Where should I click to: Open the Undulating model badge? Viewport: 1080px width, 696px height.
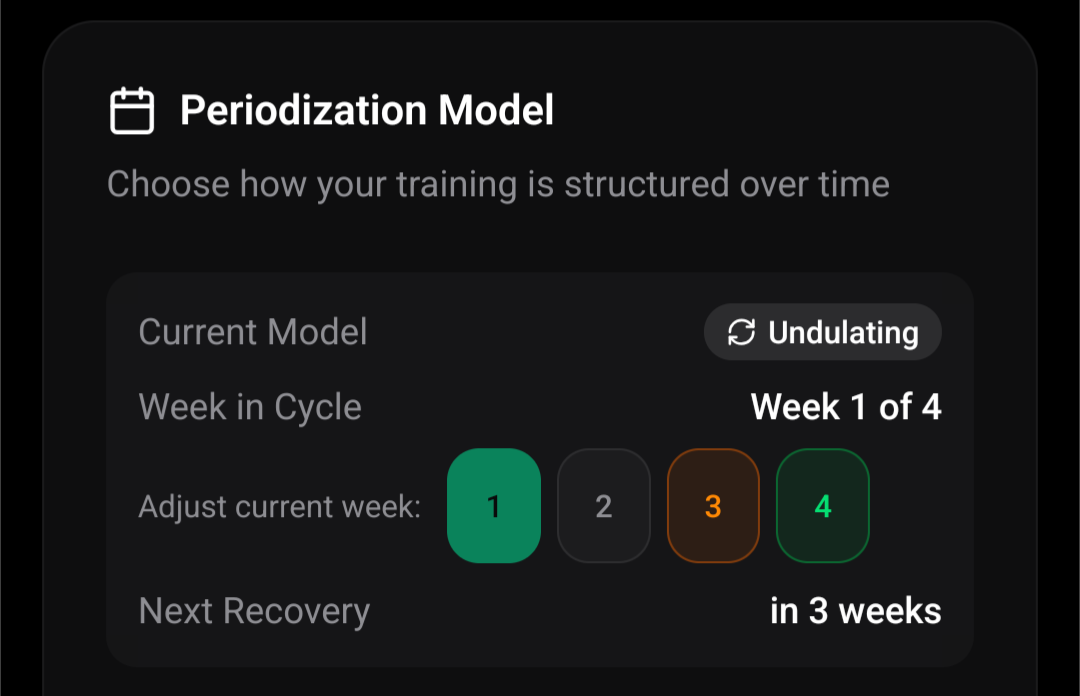coord(823,332)
